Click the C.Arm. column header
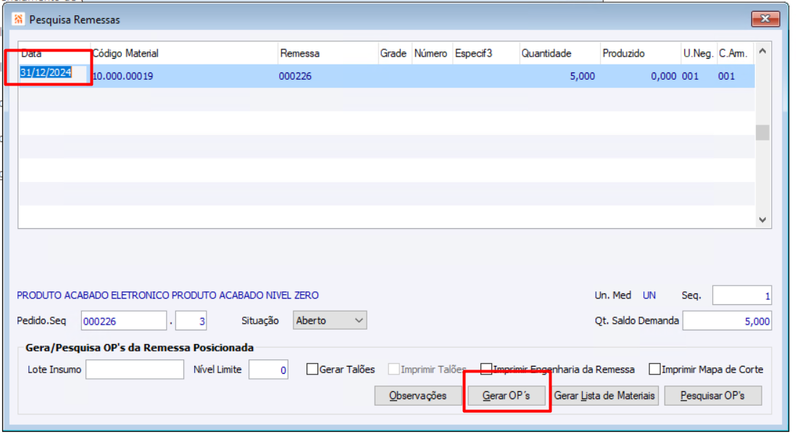This screenshot has height=434, width=800. 735,53
